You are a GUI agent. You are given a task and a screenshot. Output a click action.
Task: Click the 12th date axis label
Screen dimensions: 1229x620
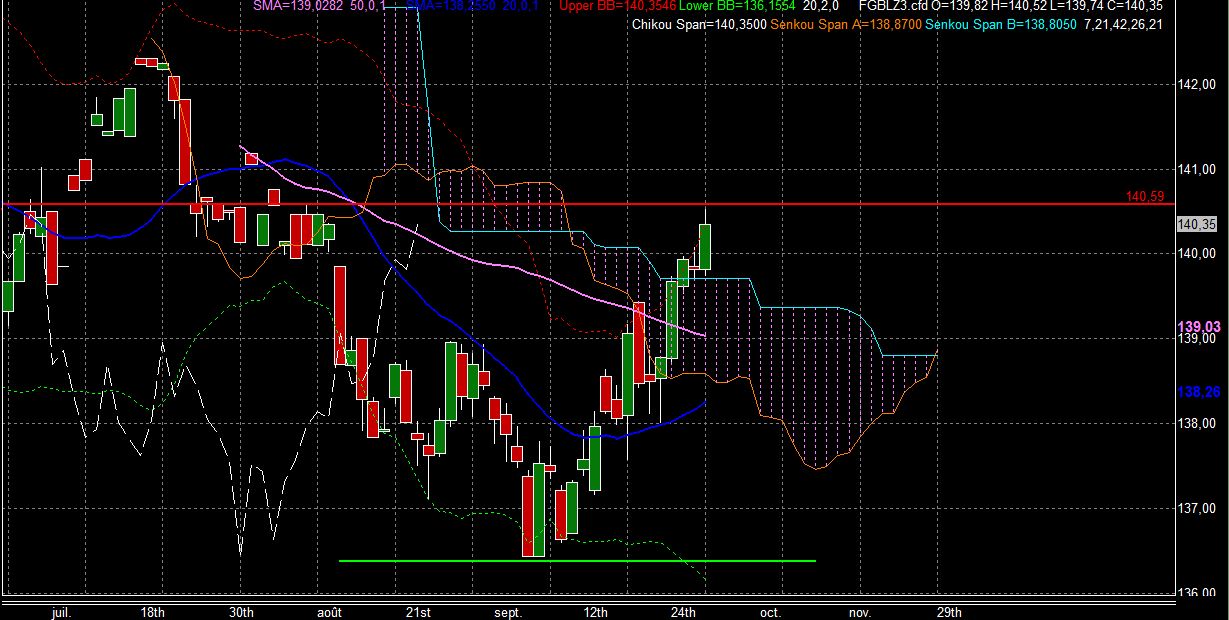tap(595, 611)
